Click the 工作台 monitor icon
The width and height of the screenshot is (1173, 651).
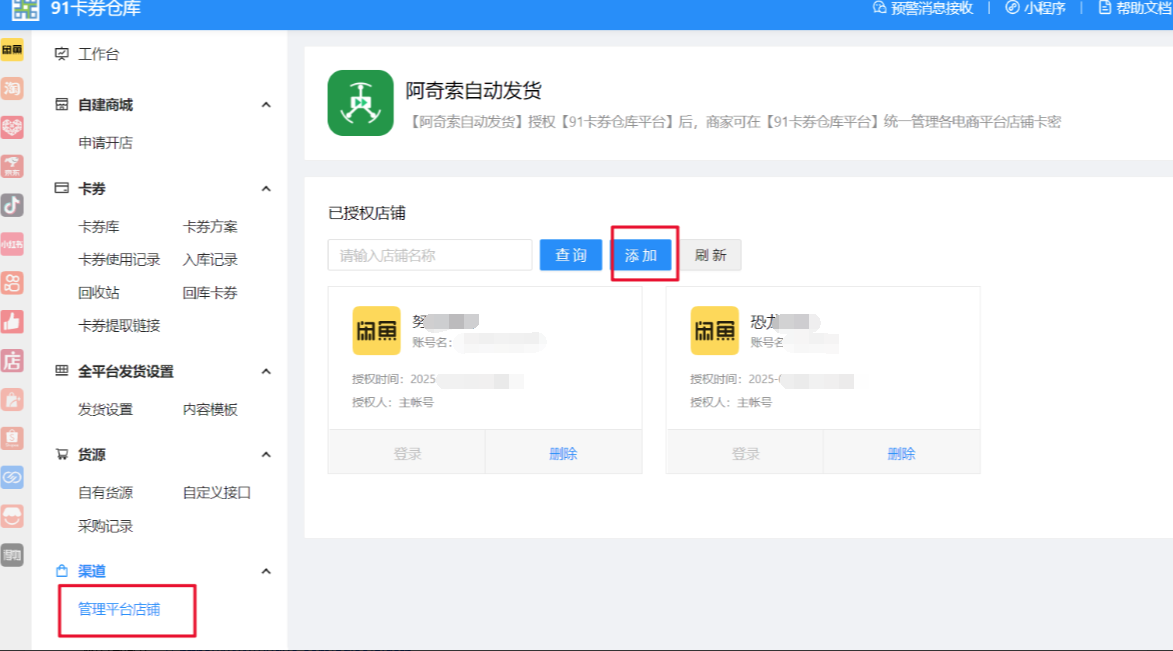pos(62,54)
